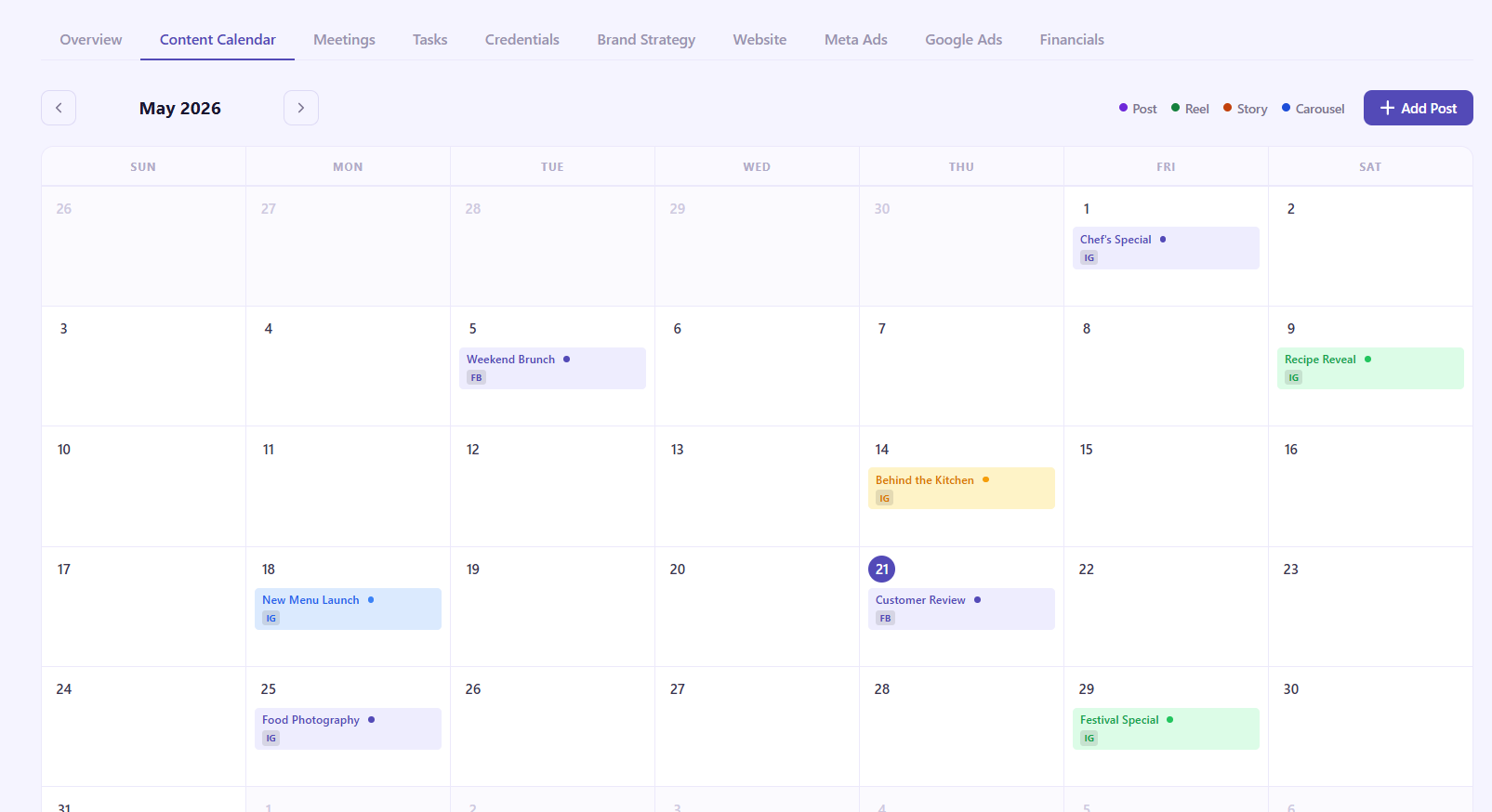
Task: Open the Tasks tab
Action: pos(429,39)
